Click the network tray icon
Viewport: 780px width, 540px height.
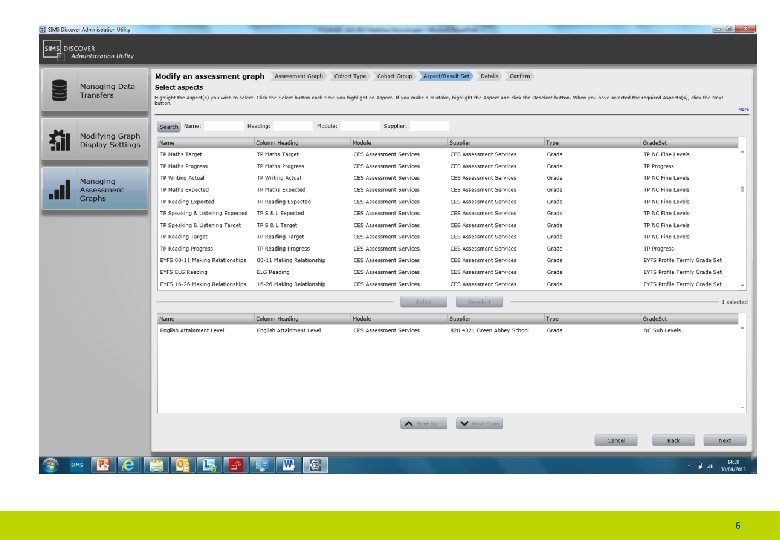[710, 466]
